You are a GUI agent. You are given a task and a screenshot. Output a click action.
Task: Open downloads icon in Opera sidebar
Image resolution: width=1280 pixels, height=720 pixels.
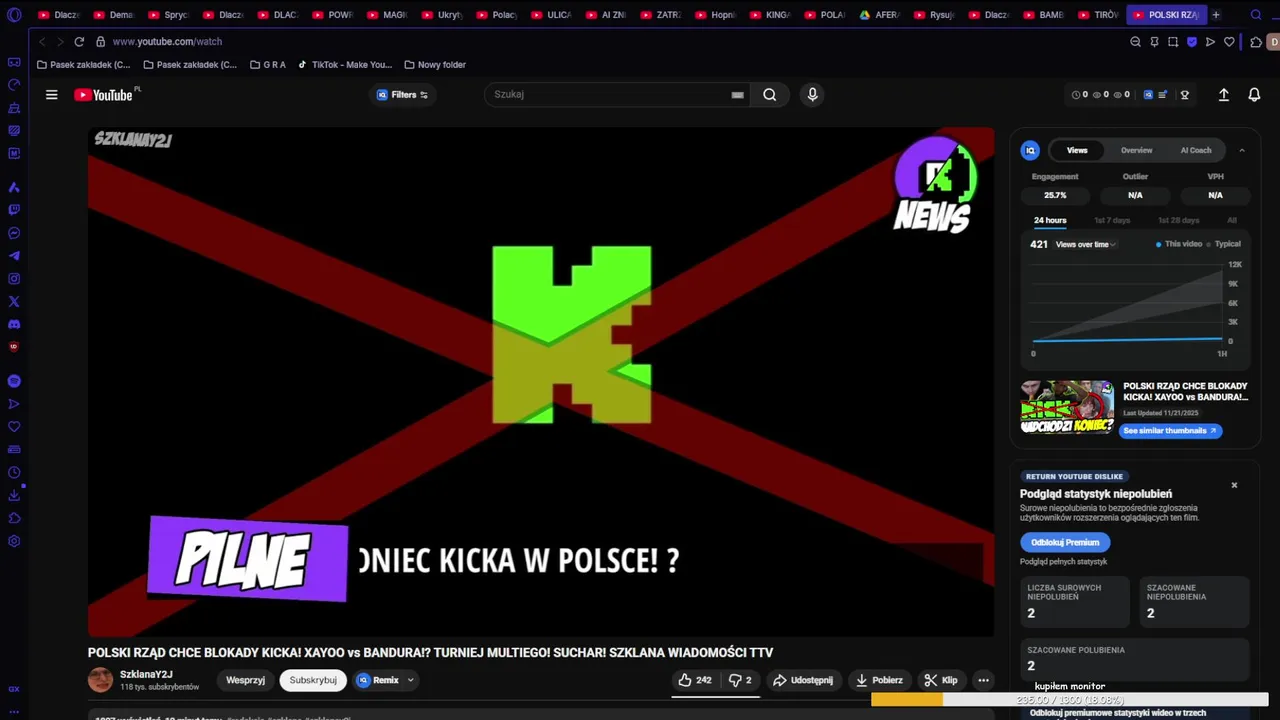pyautogui.click(x=14, y=496)
